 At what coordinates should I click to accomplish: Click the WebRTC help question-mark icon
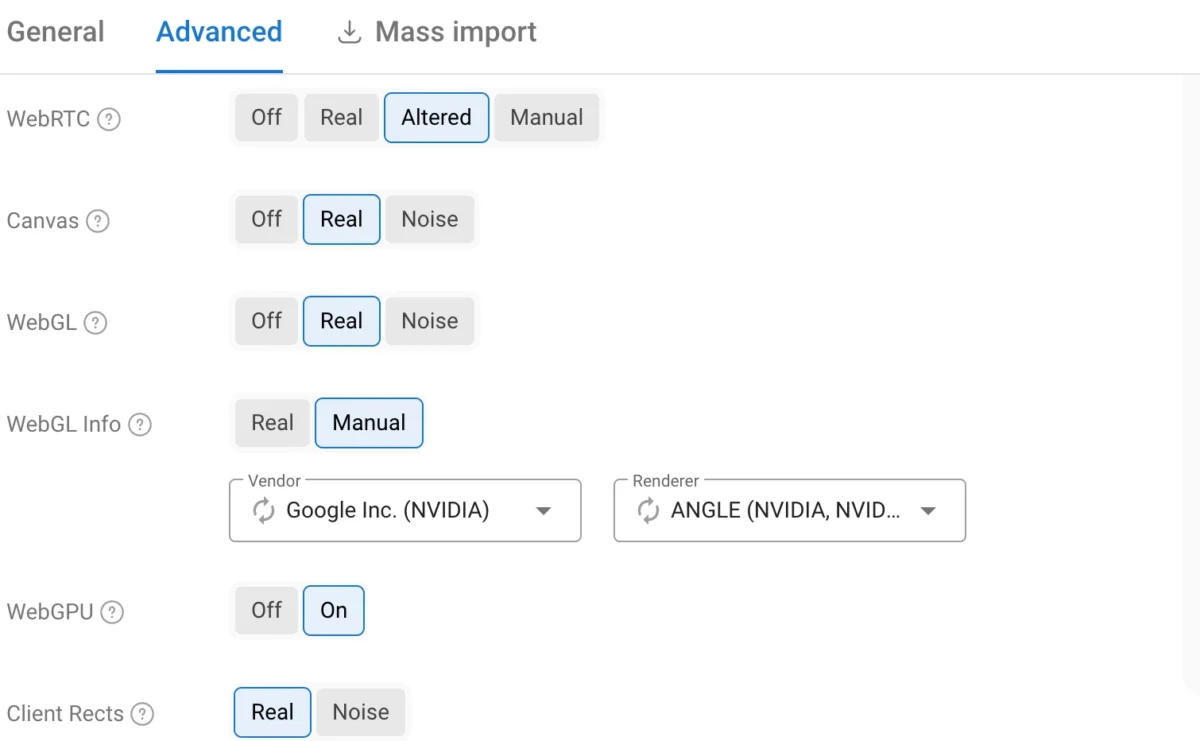coord(109,119)
